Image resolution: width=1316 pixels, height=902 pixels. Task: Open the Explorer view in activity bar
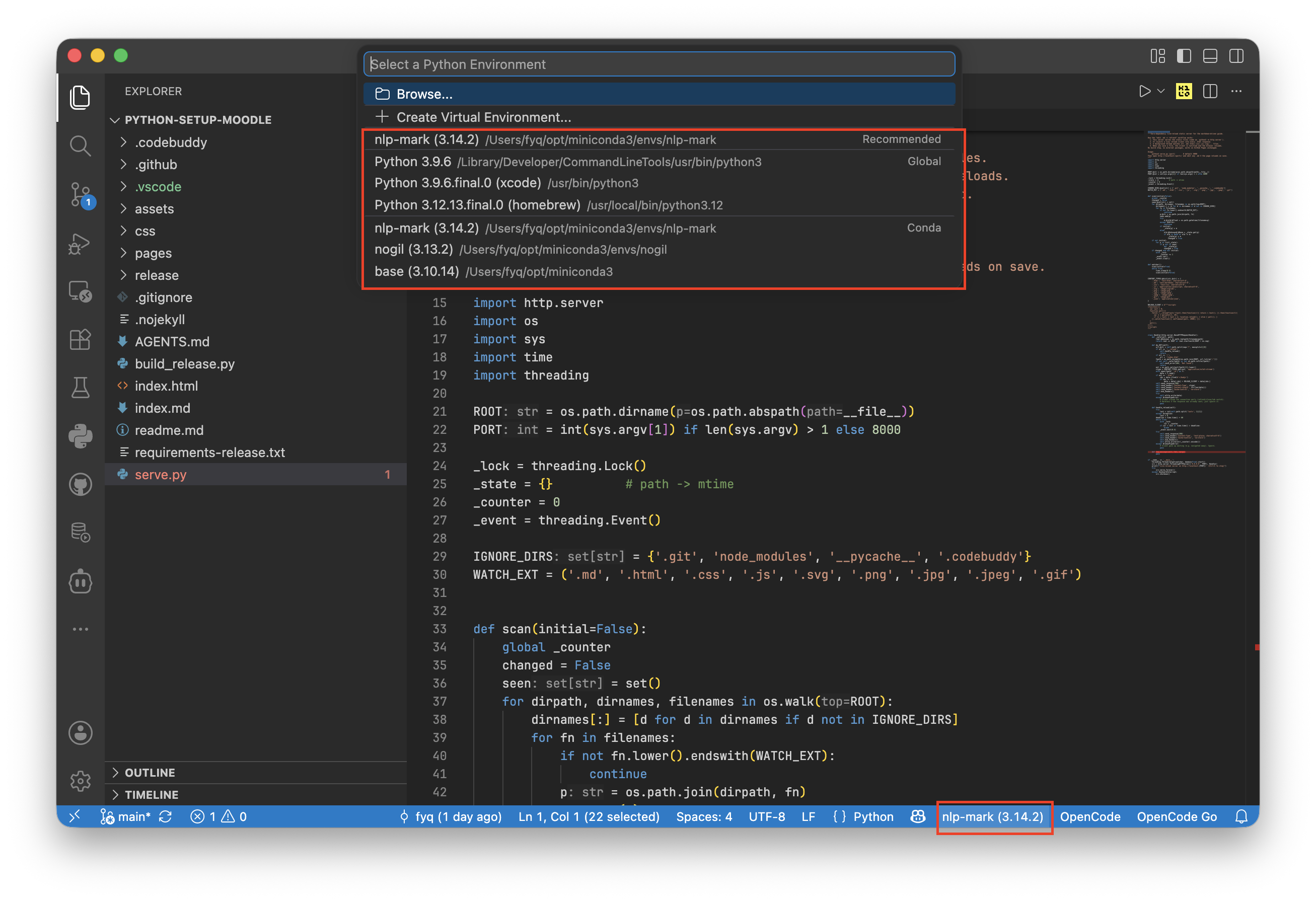[x=80, y=97]
